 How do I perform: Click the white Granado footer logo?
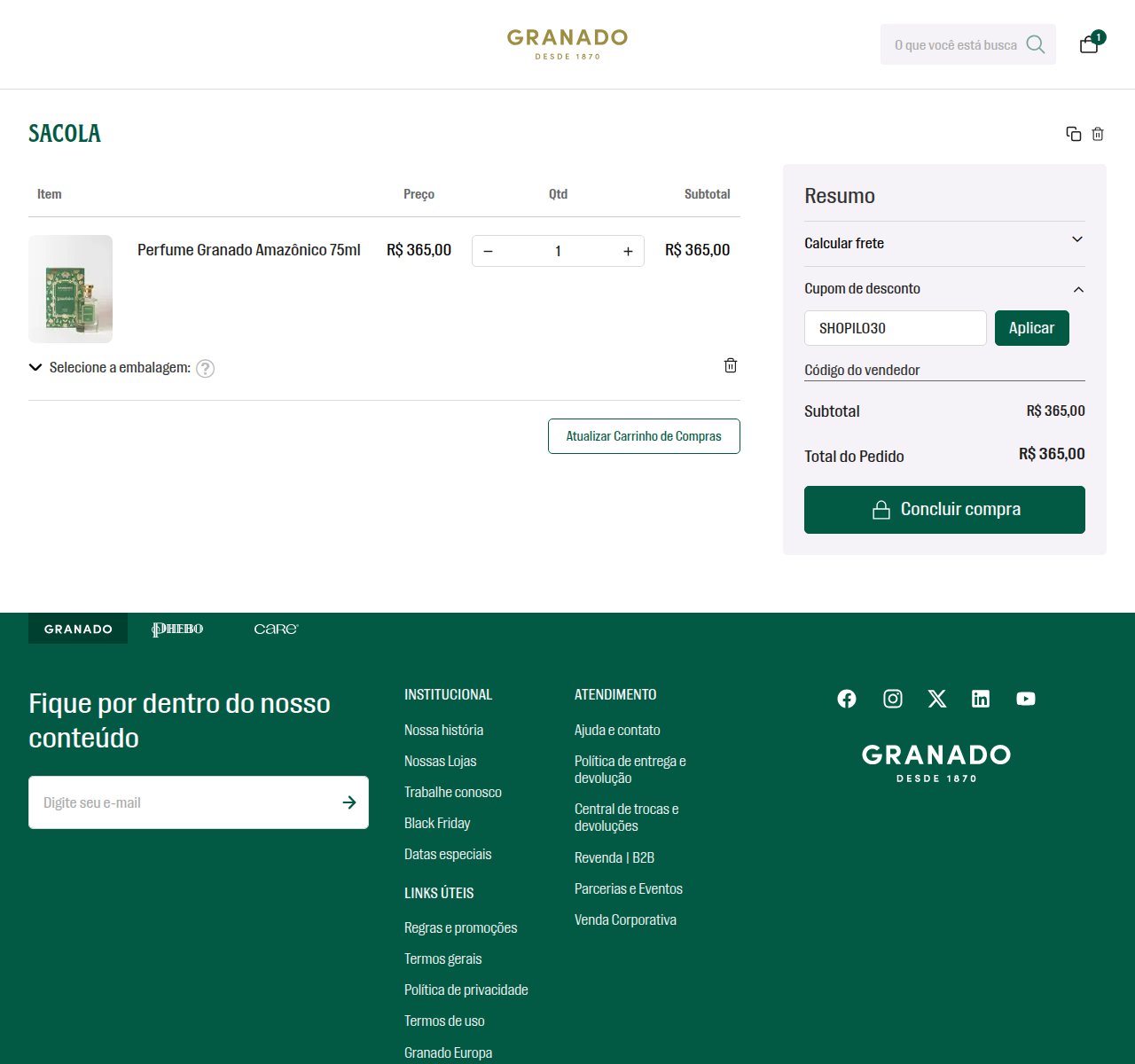point(936,763)
